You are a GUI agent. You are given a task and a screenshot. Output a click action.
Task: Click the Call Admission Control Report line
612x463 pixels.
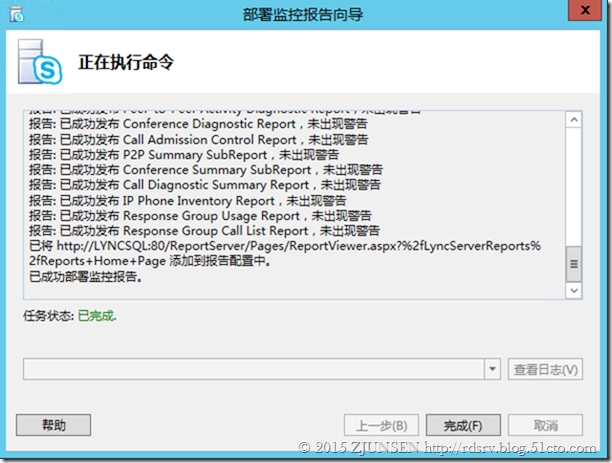coord(199,139)
